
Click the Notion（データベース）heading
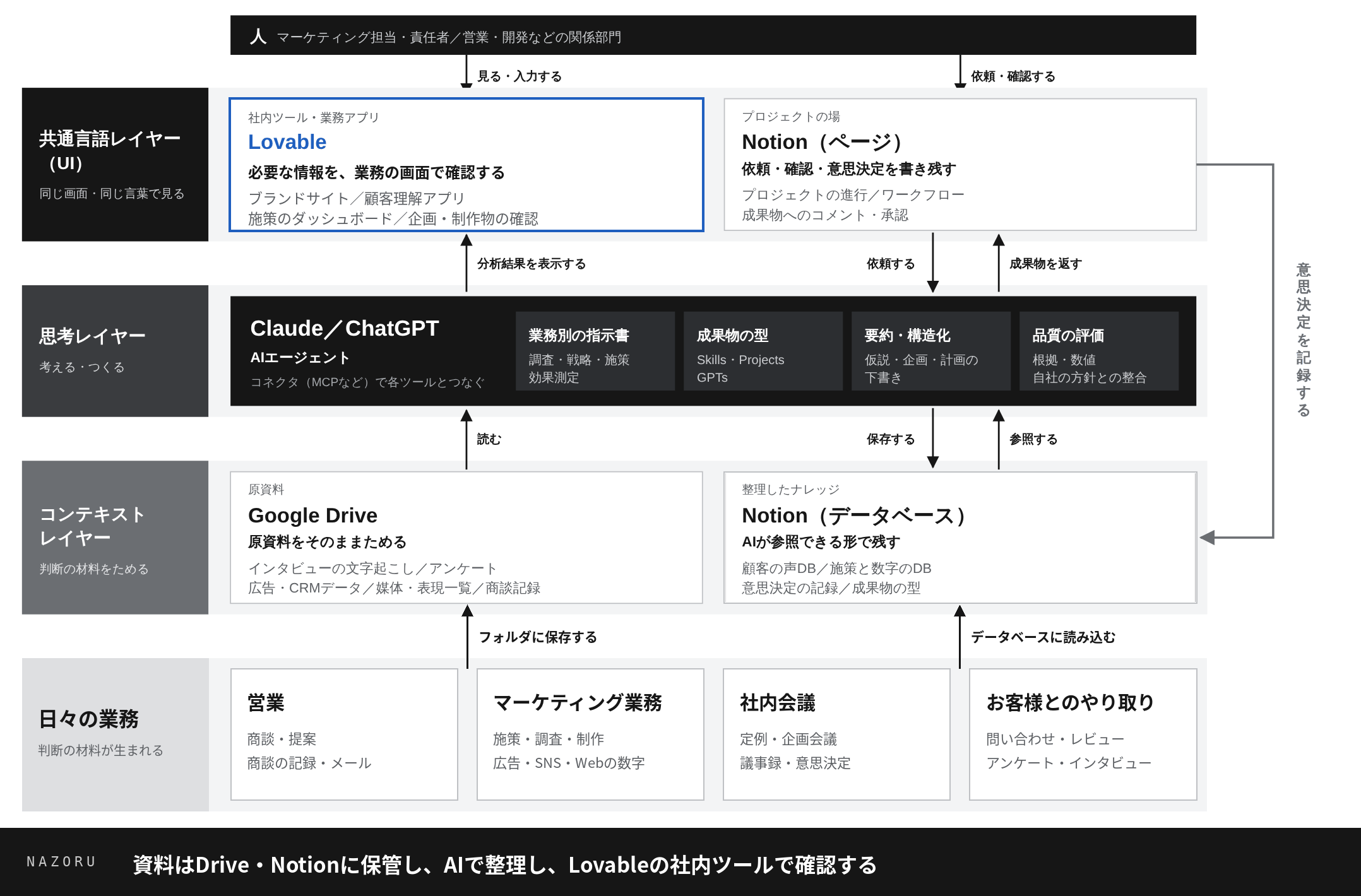[x=853, y=516]
